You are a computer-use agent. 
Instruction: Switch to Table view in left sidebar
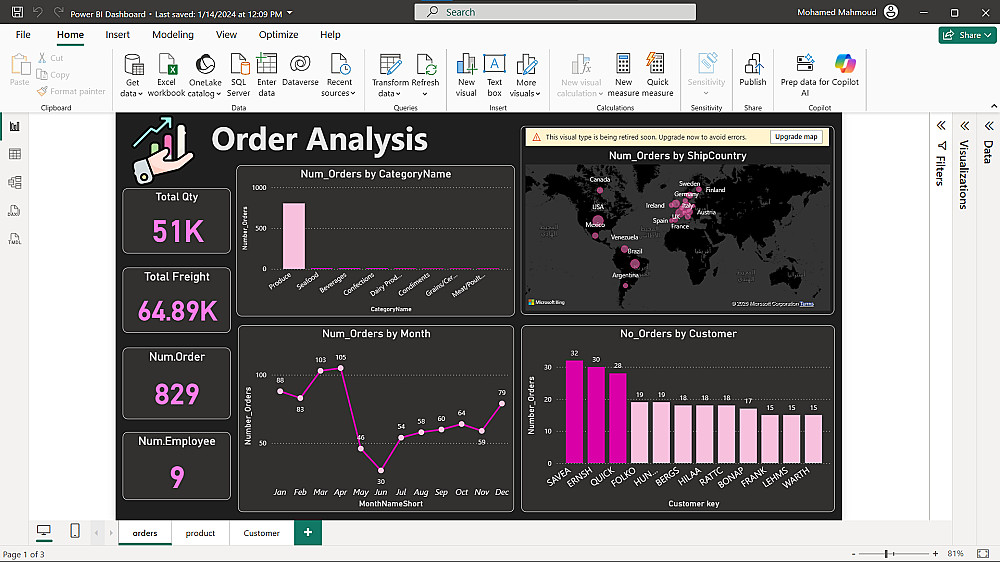15,154
